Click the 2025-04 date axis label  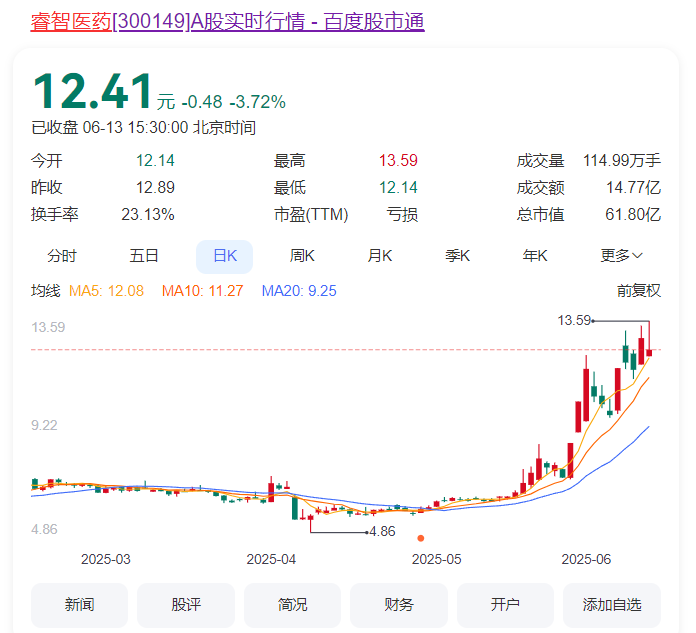pyautogui.click(x=271, y=559)
